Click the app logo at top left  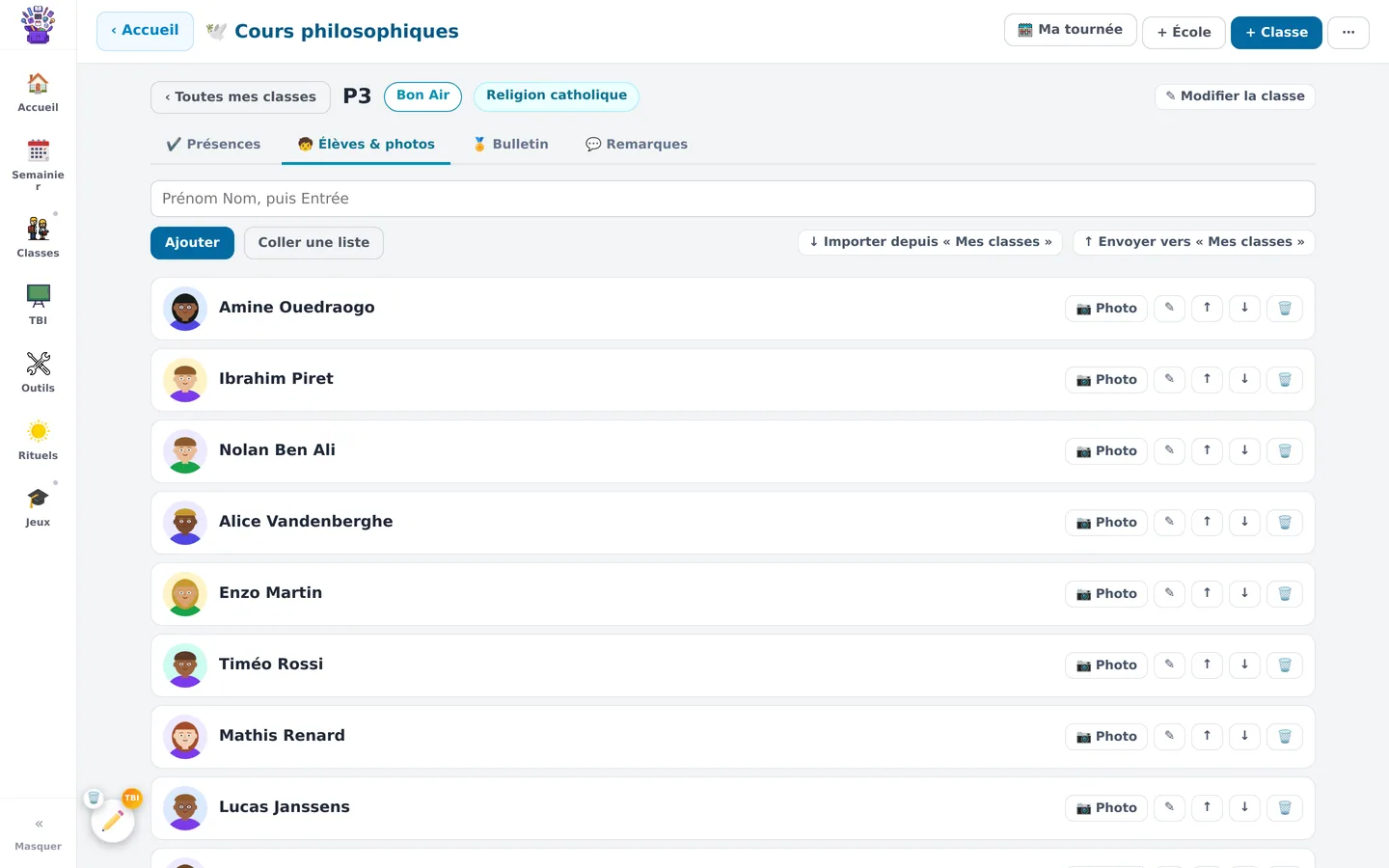[38, 24]
